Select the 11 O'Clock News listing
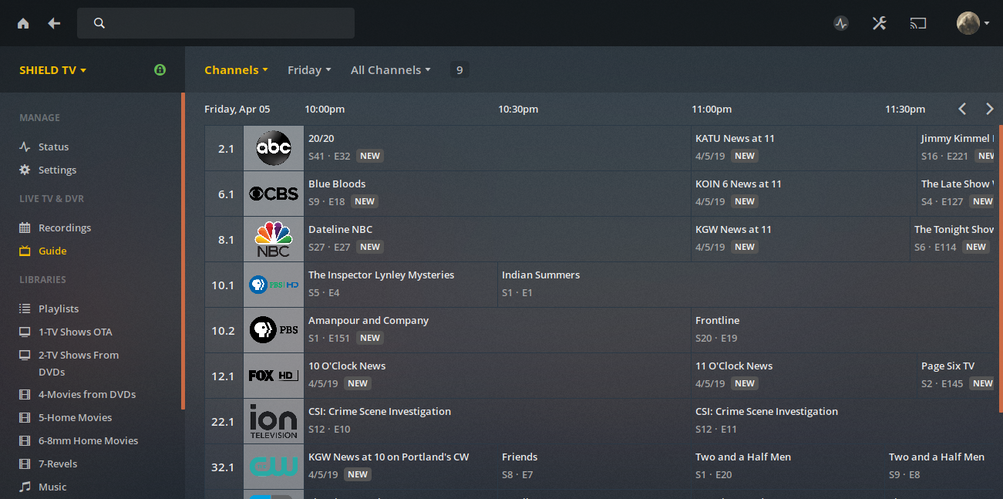This screenshot has height=499, width=1003. tap(803, 376)
